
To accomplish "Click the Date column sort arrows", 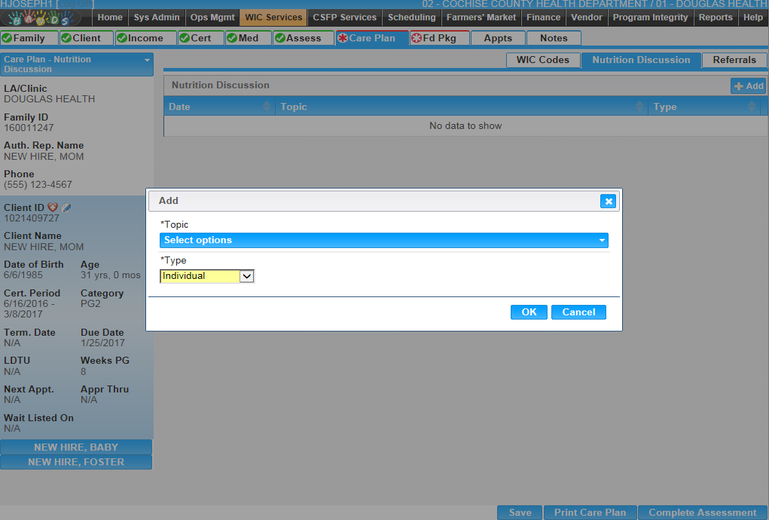I will 267,107.
